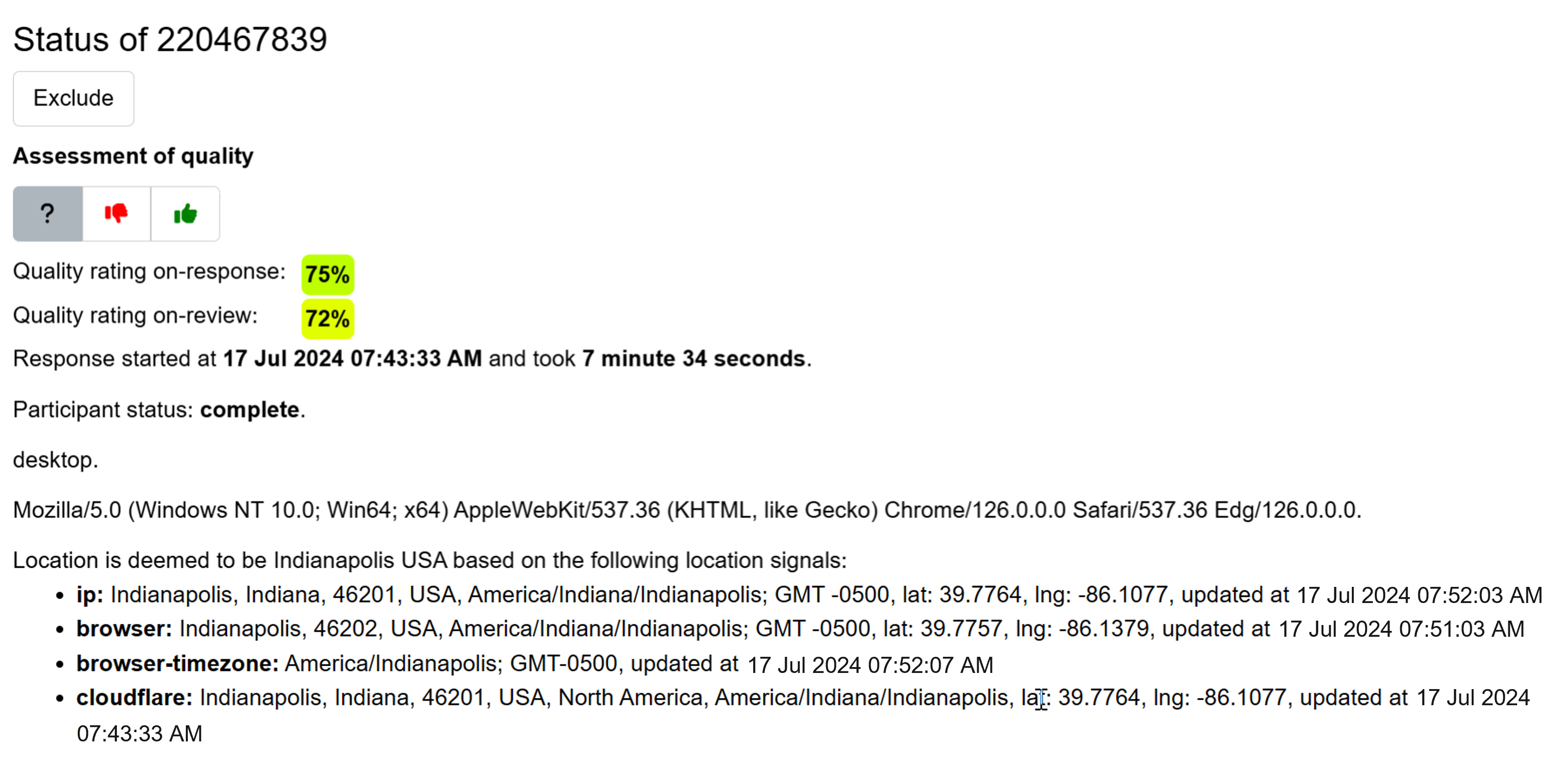This screenshot has width=1568, height=760.
Task: Click the Exclude button
Action: [73, 99]
